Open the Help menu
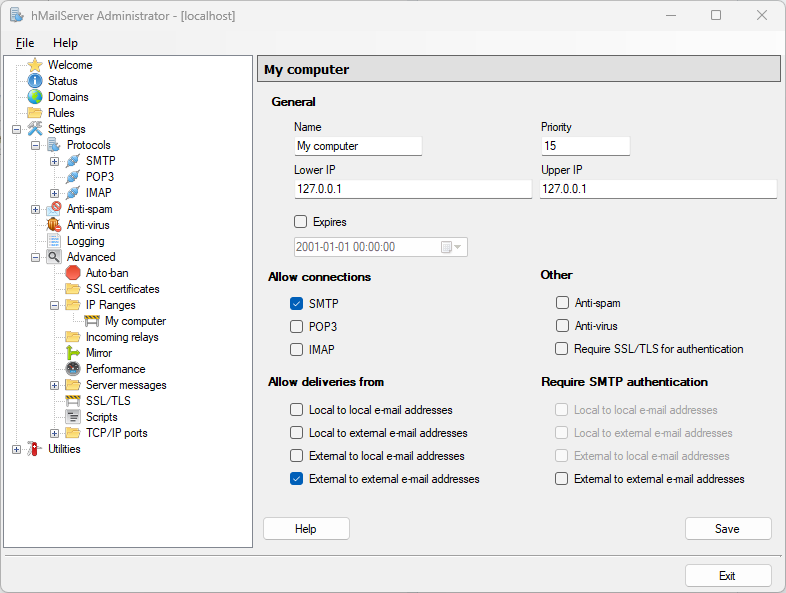The height and width of the screenshot is (593, 786). point(65,43)
